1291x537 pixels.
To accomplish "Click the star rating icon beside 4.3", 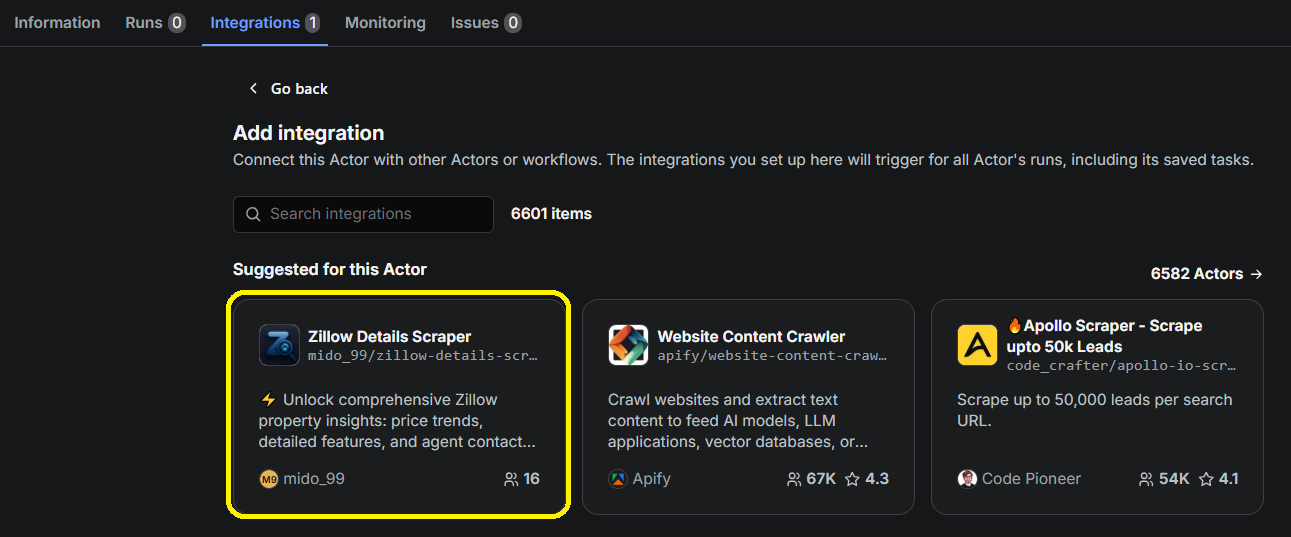I will point(852,479).
